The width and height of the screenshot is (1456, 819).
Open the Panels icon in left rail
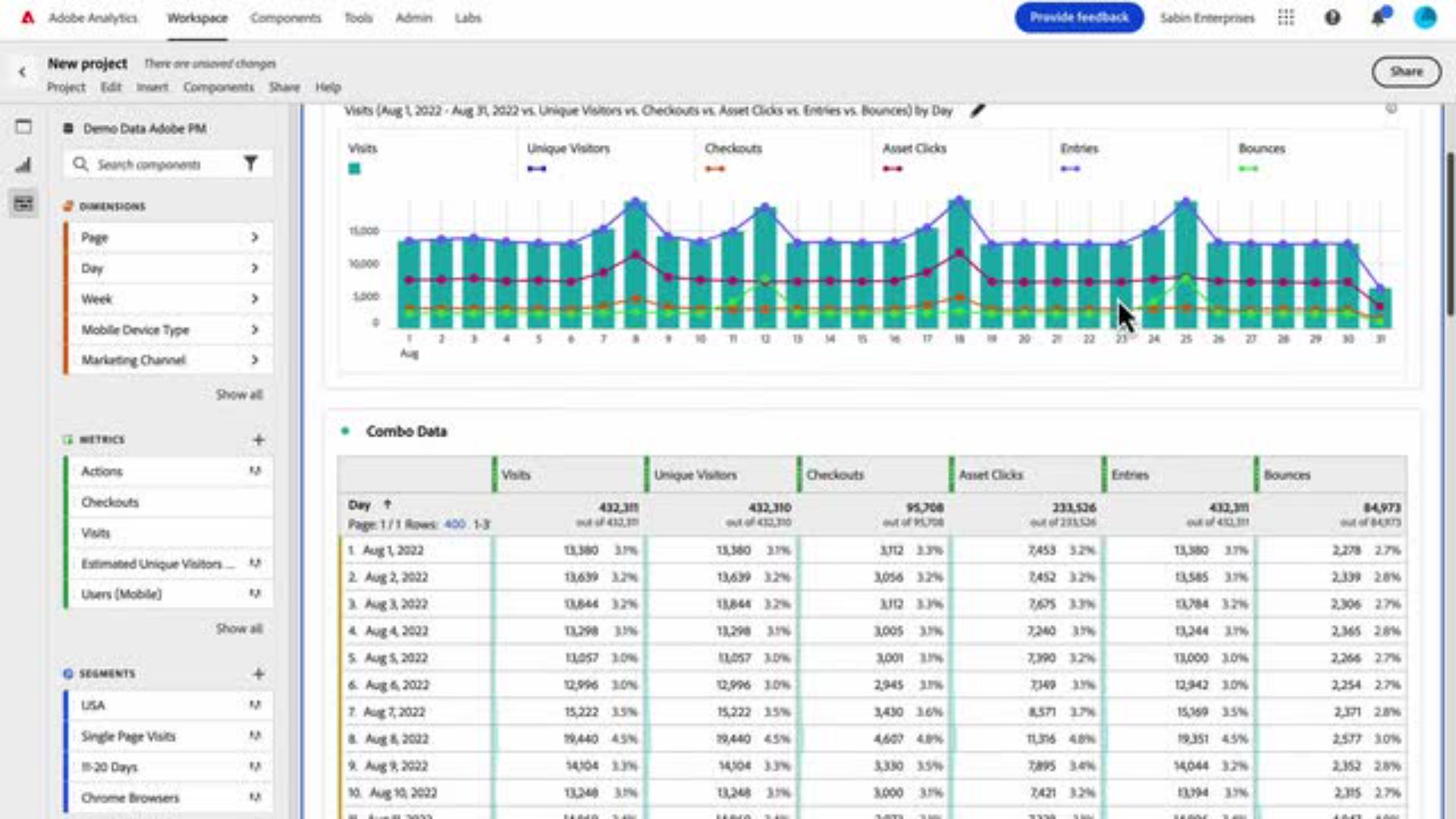point(24,127)
